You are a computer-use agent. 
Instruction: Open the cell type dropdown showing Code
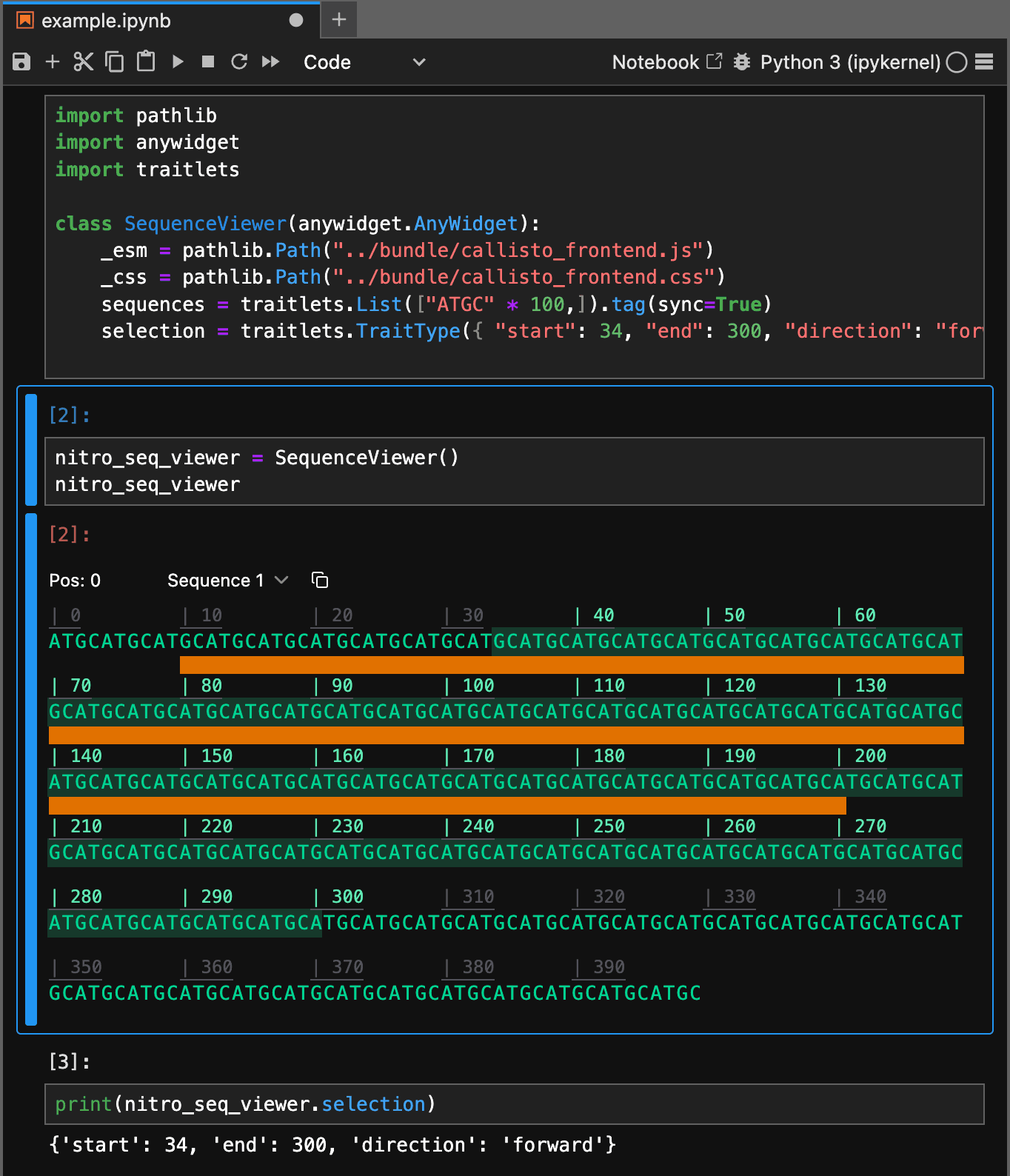point(364,62)
